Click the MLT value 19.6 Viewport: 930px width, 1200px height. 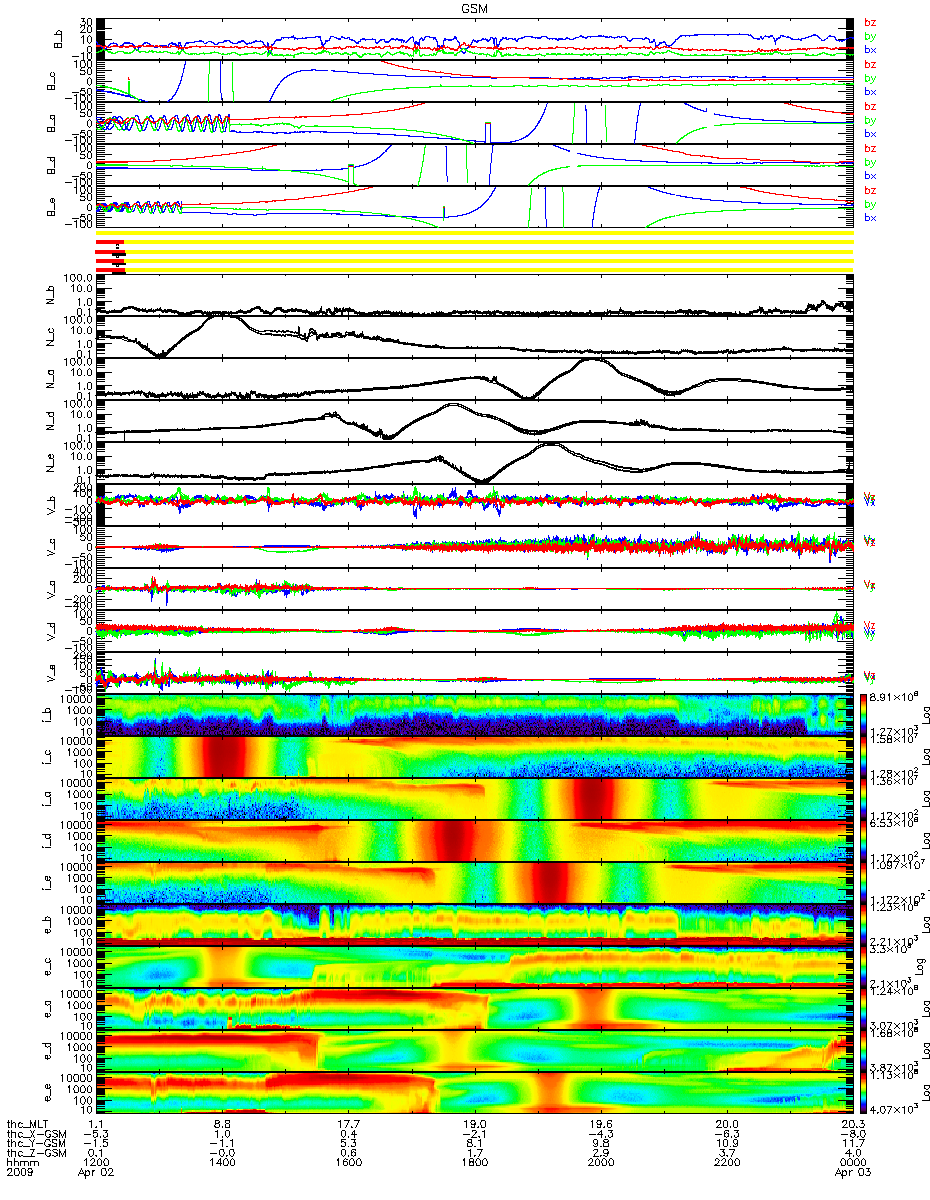[x=600, y=1124]
